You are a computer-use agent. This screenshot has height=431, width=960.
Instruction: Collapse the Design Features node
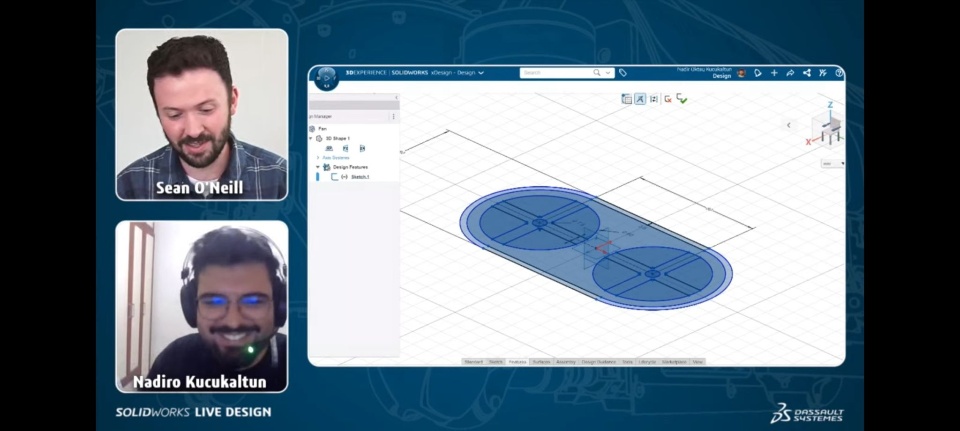pos(318,167)
